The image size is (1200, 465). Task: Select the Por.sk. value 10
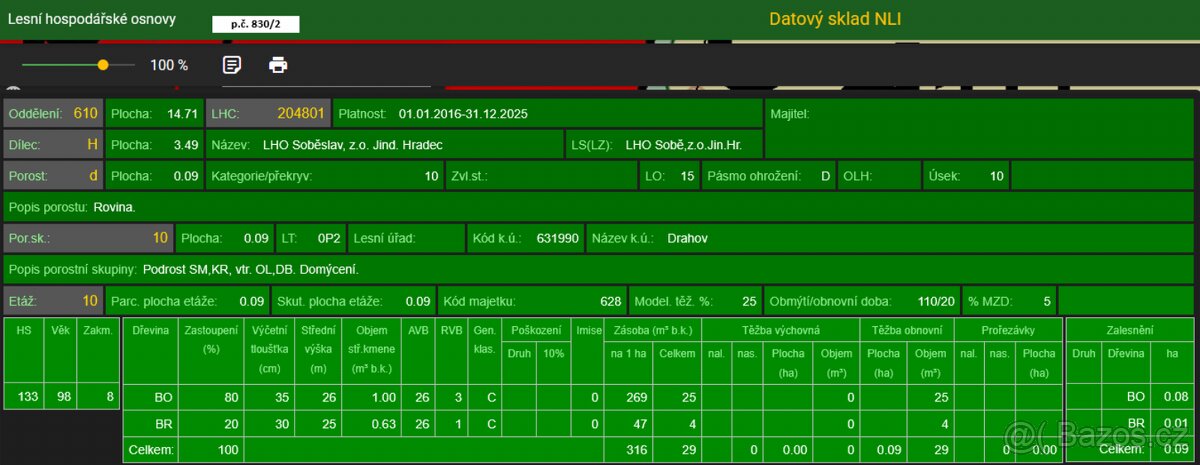[160, 239]
